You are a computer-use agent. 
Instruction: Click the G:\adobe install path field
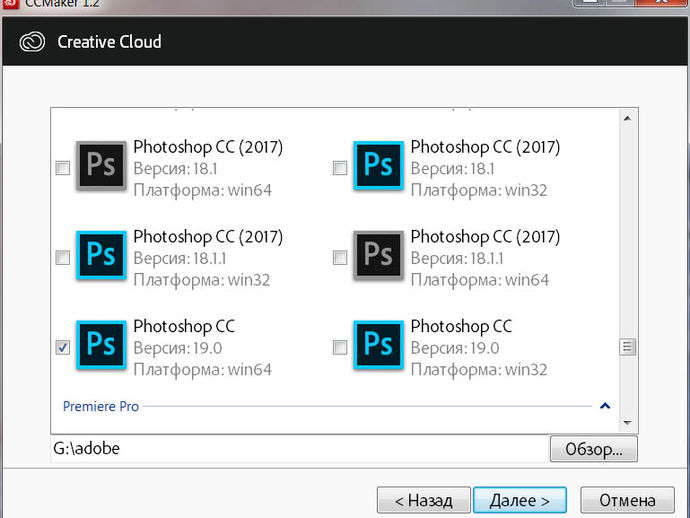pos(300,448)
